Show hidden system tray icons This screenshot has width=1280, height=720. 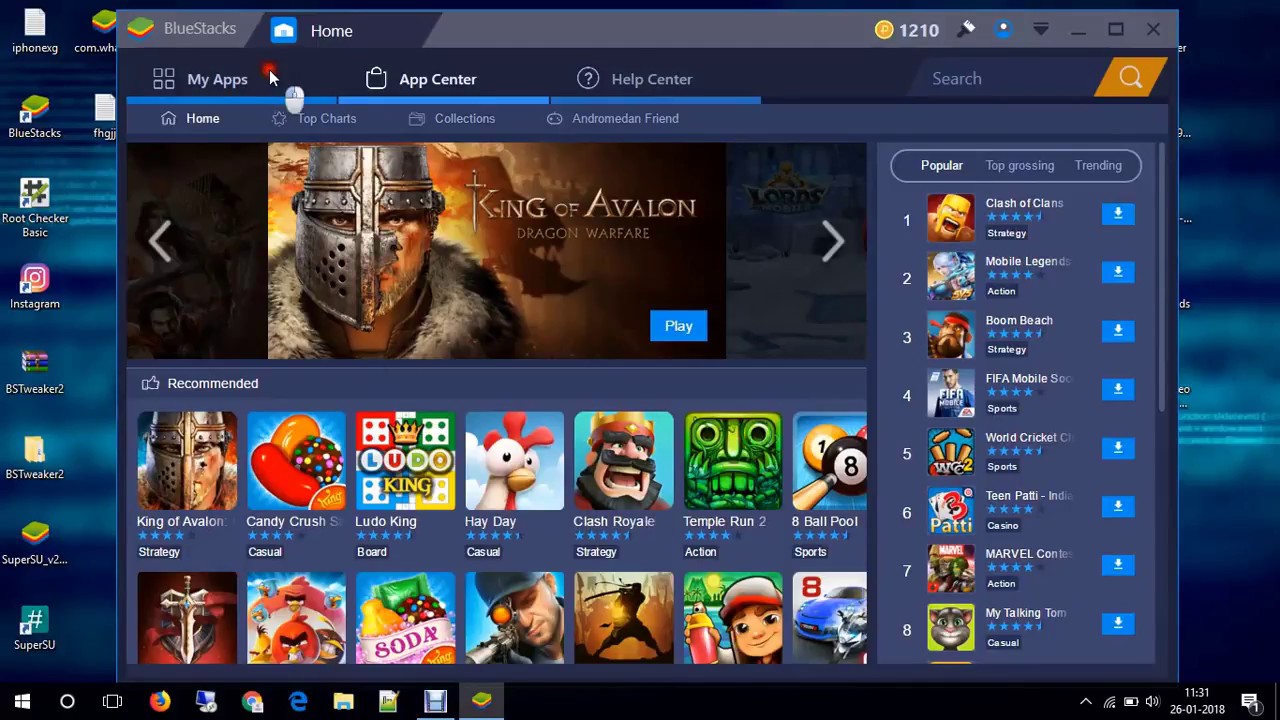[1085, 701]
